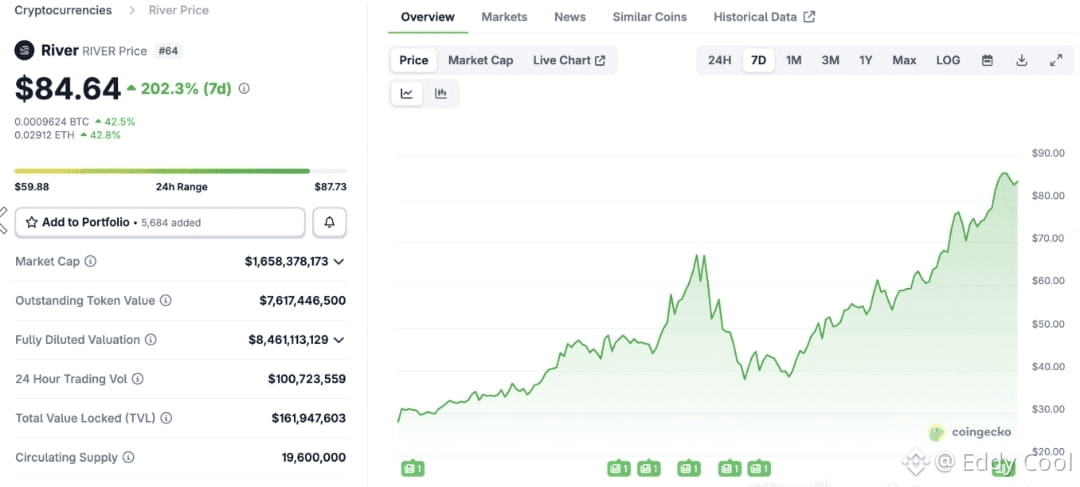Click the $161,947,603 TVL value
1080x487 pixels.
pos(309,418)
